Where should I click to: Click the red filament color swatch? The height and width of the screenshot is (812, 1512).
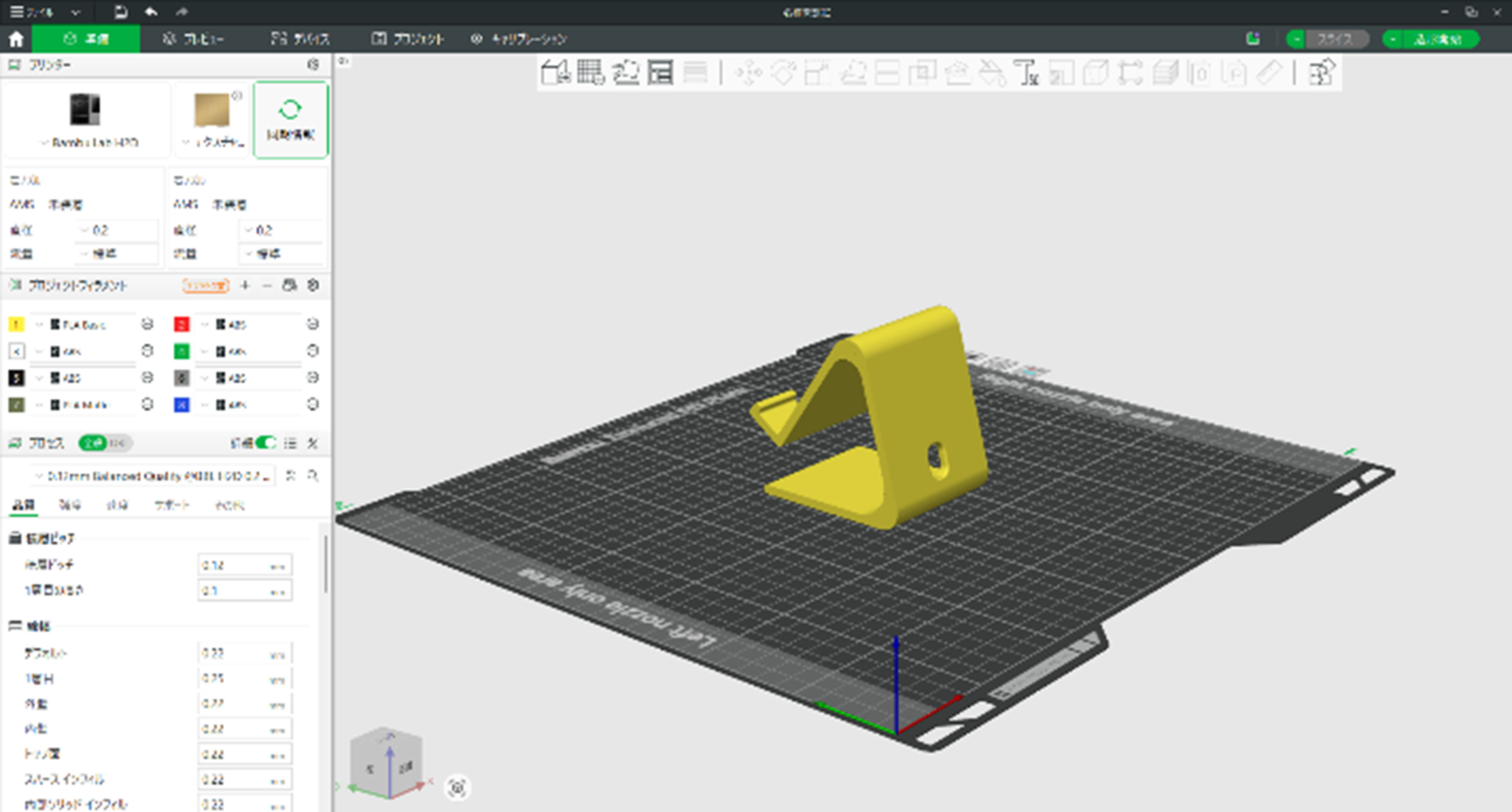pos(182,324)
